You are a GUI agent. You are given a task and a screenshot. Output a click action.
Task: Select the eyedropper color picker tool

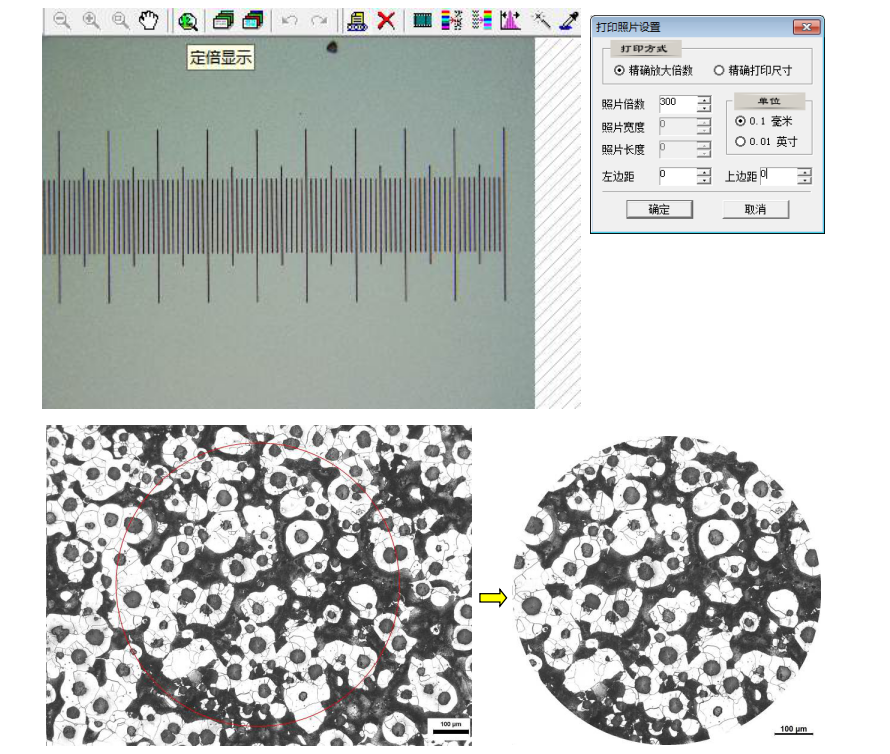click(569, 20)
